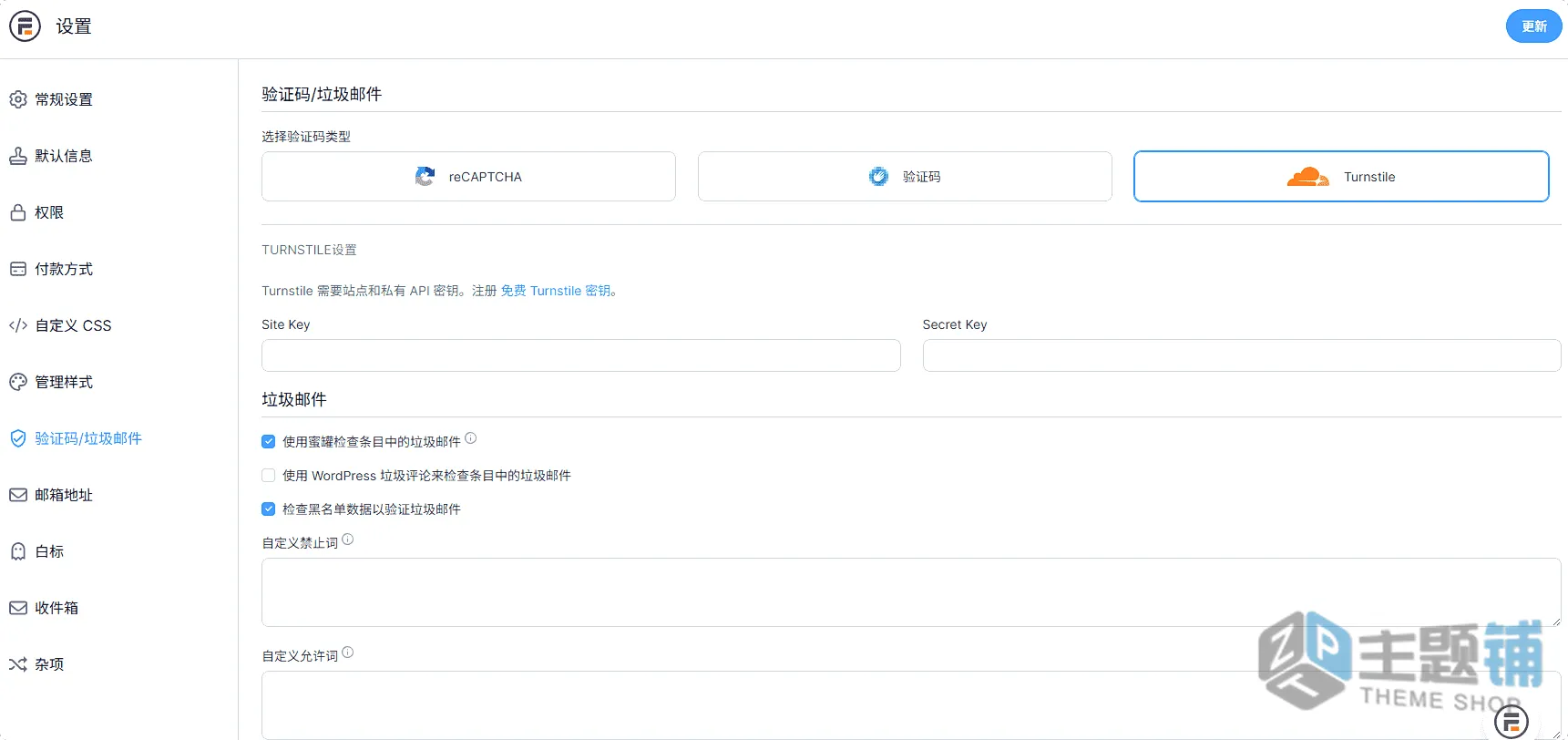
Task: Click info icon next to 自定义允许词
Action: (x=348, y=653)
